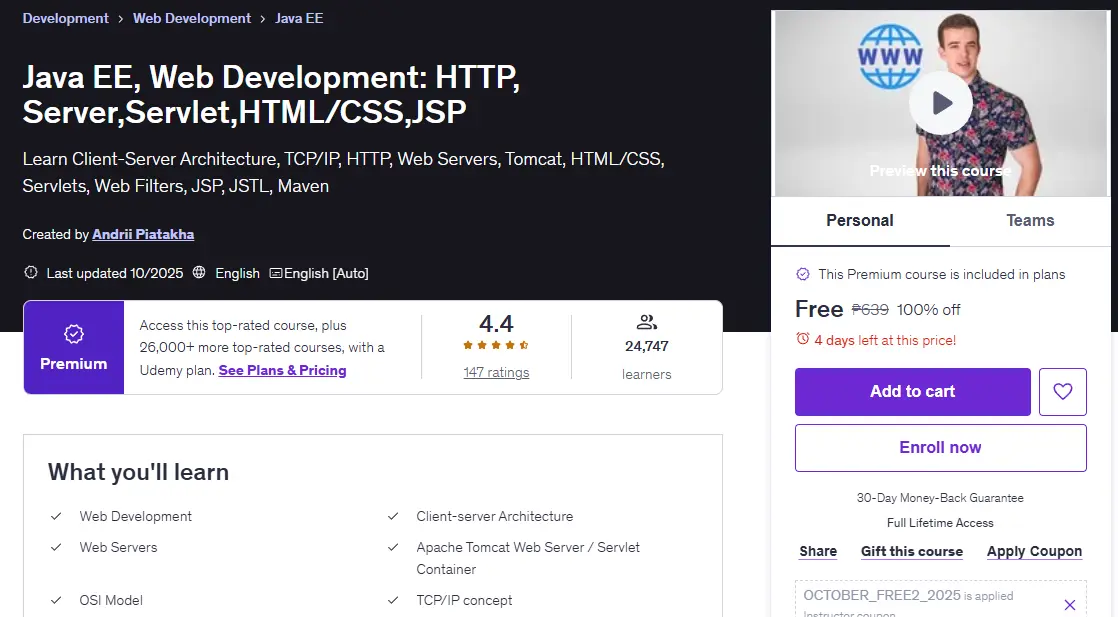Click the globe language icon
The height and width of the screenshot is (617, 1118).
[x=200, y=272]
